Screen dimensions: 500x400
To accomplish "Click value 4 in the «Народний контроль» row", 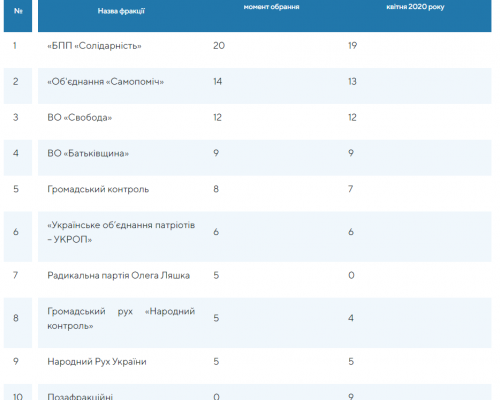I will click(351, 318).
